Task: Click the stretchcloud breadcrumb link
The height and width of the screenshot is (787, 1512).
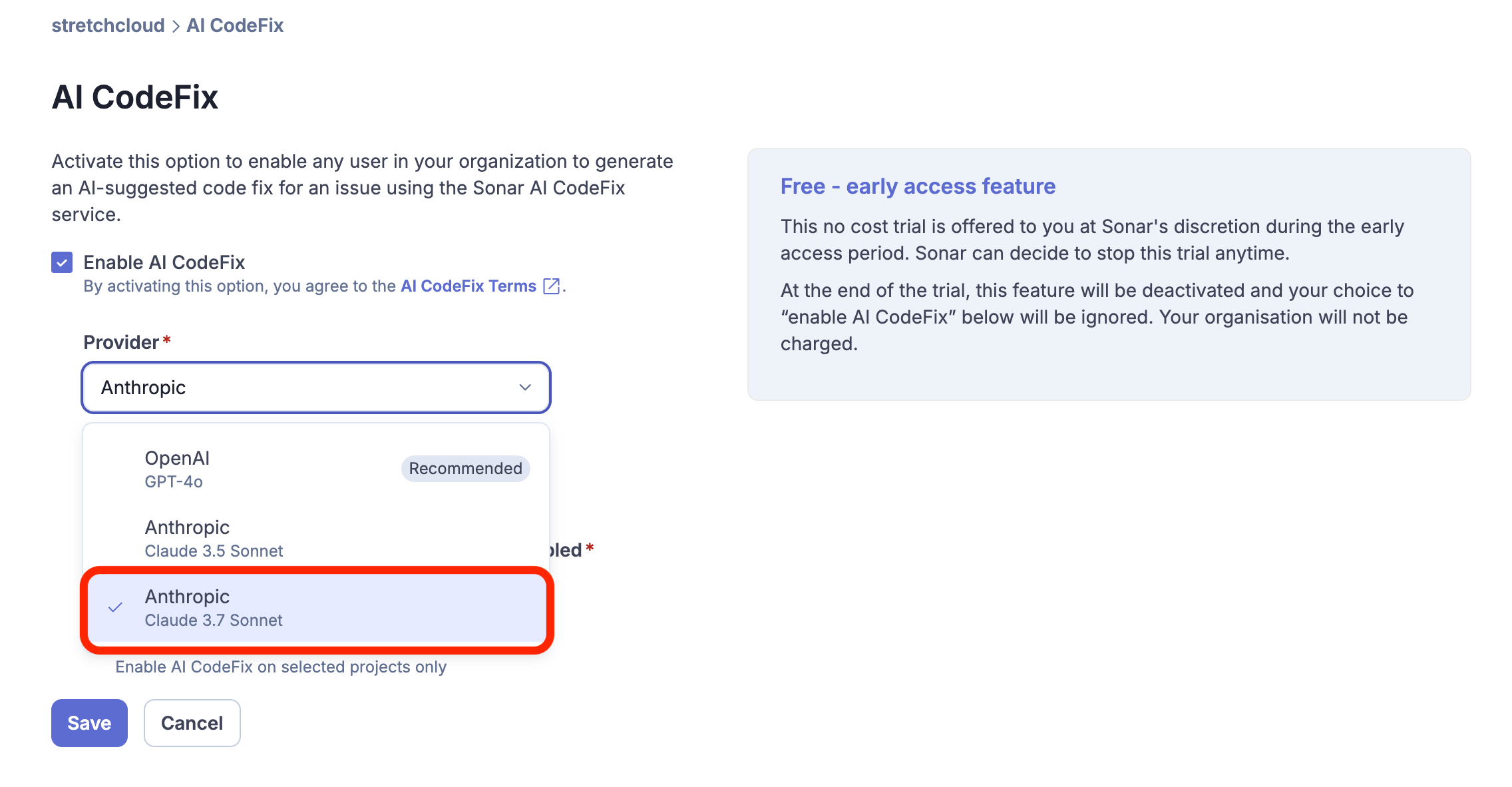Action: point(108,25)
